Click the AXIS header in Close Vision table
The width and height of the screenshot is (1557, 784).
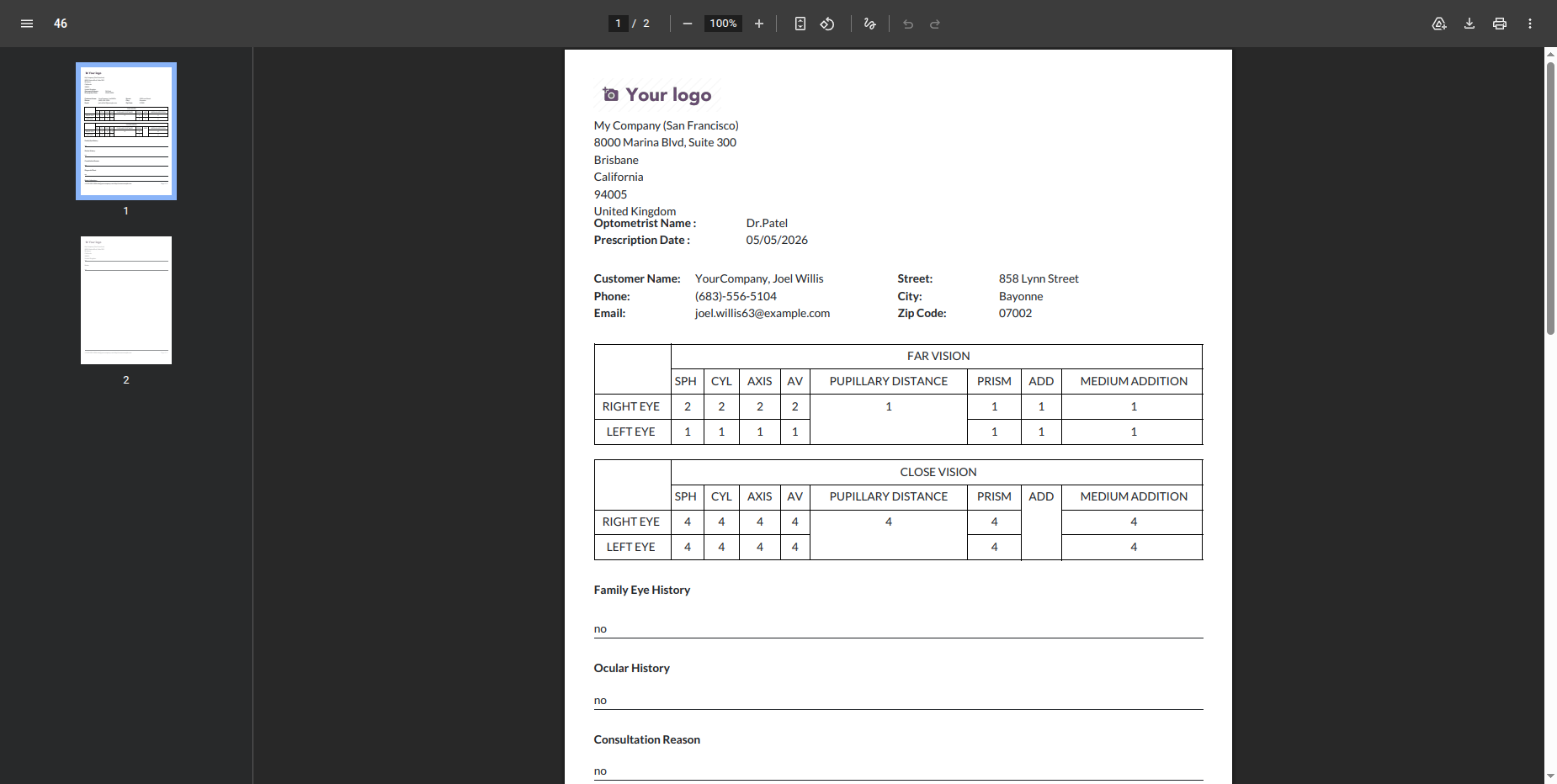click(759, 496)
